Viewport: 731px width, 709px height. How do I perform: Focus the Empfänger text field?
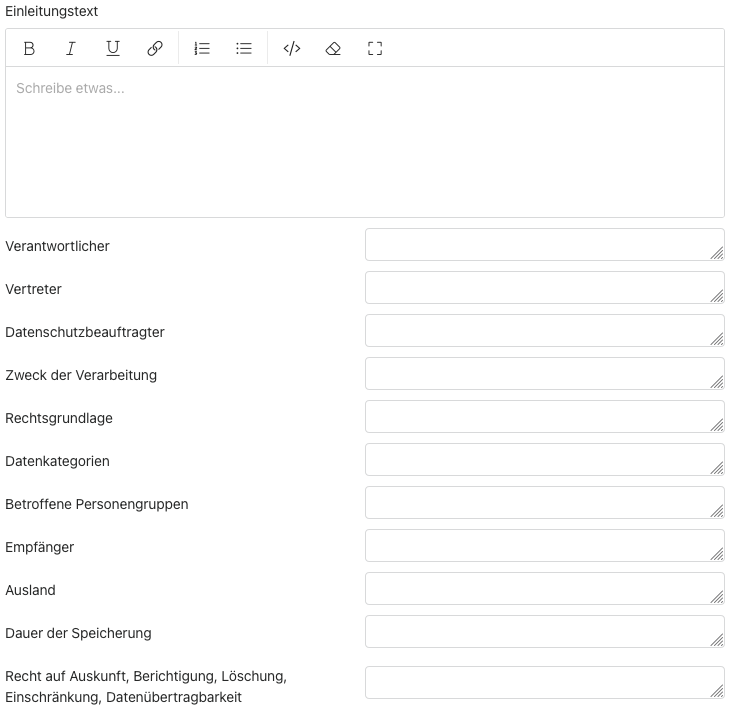tap(543, 546)
